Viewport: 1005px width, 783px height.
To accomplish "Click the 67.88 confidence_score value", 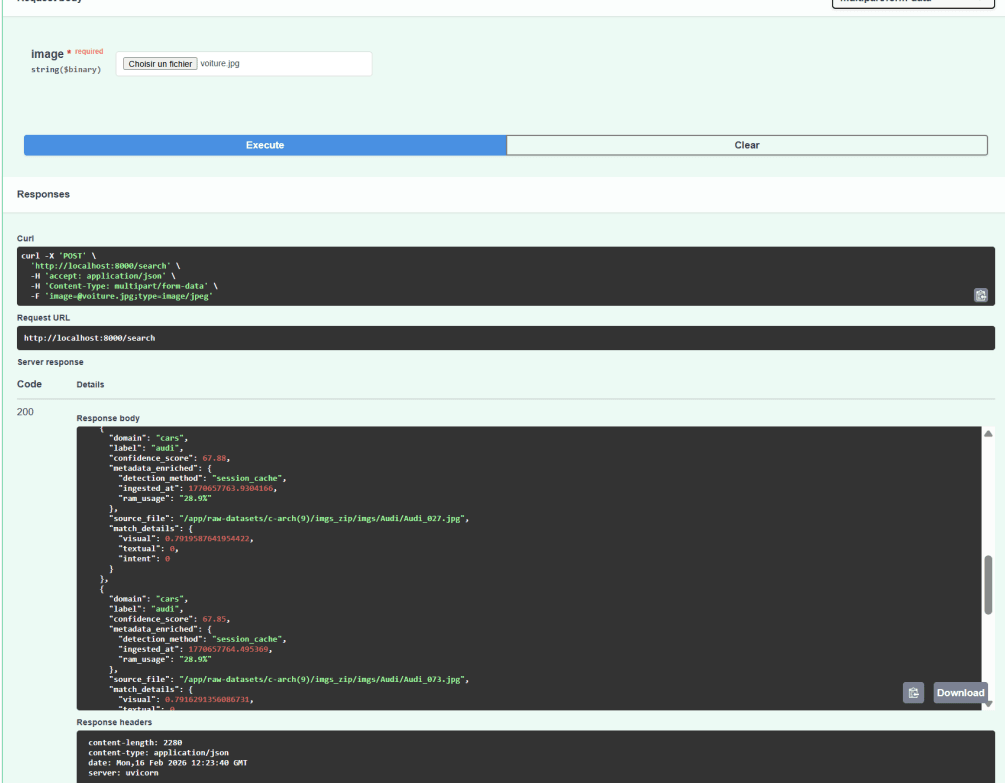I will [214, 458].
